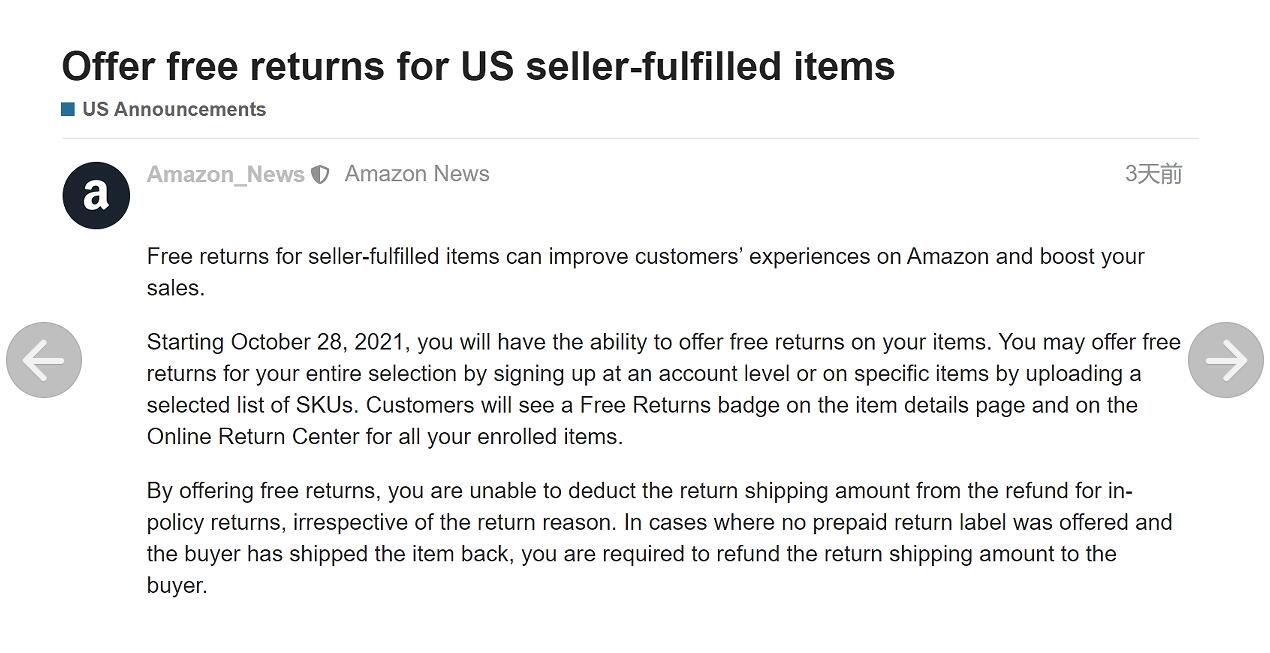Viewport: 1270px width, 653px height.
Task: Open the Amazon_News username profile link
Action: pos(225,174)
